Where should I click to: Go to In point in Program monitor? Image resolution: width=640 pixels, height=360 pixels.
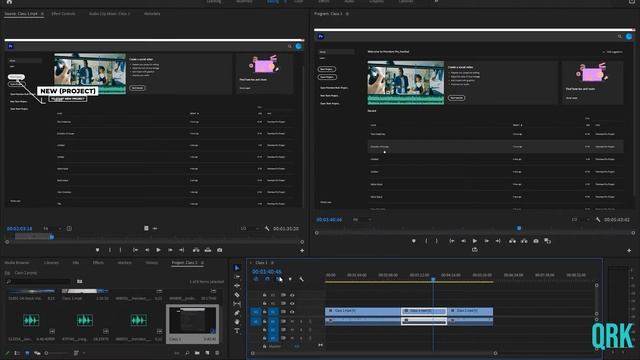(x=452, y=241)
